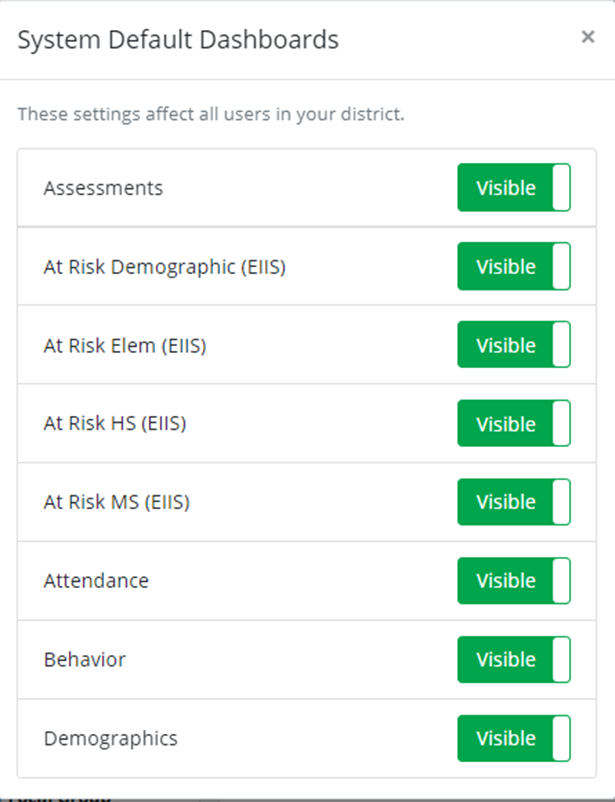
Task: Disable visibility for At Risk HS (EIIS)
Action: pos(514,424)
